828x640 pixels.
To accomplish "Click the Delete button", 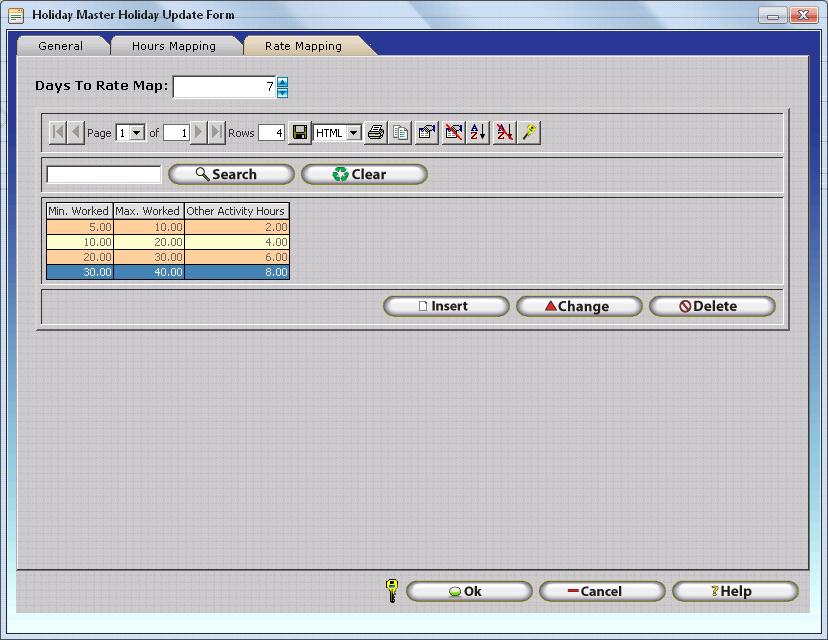I will pos(712,306).
